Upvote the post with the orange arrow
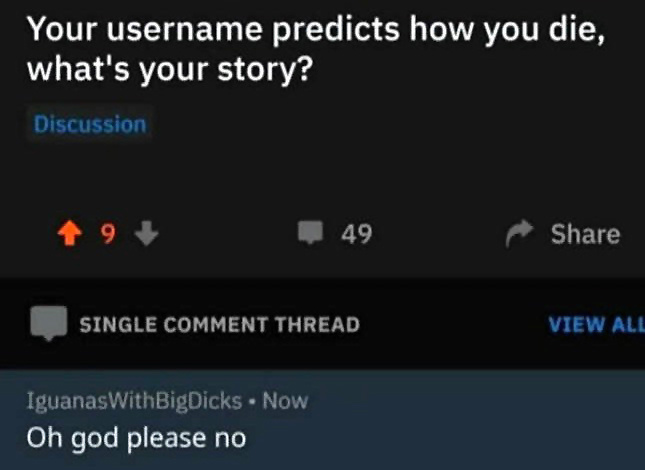Image resolution: width=645 pixels, height=470 pixels. click(69, 234)
